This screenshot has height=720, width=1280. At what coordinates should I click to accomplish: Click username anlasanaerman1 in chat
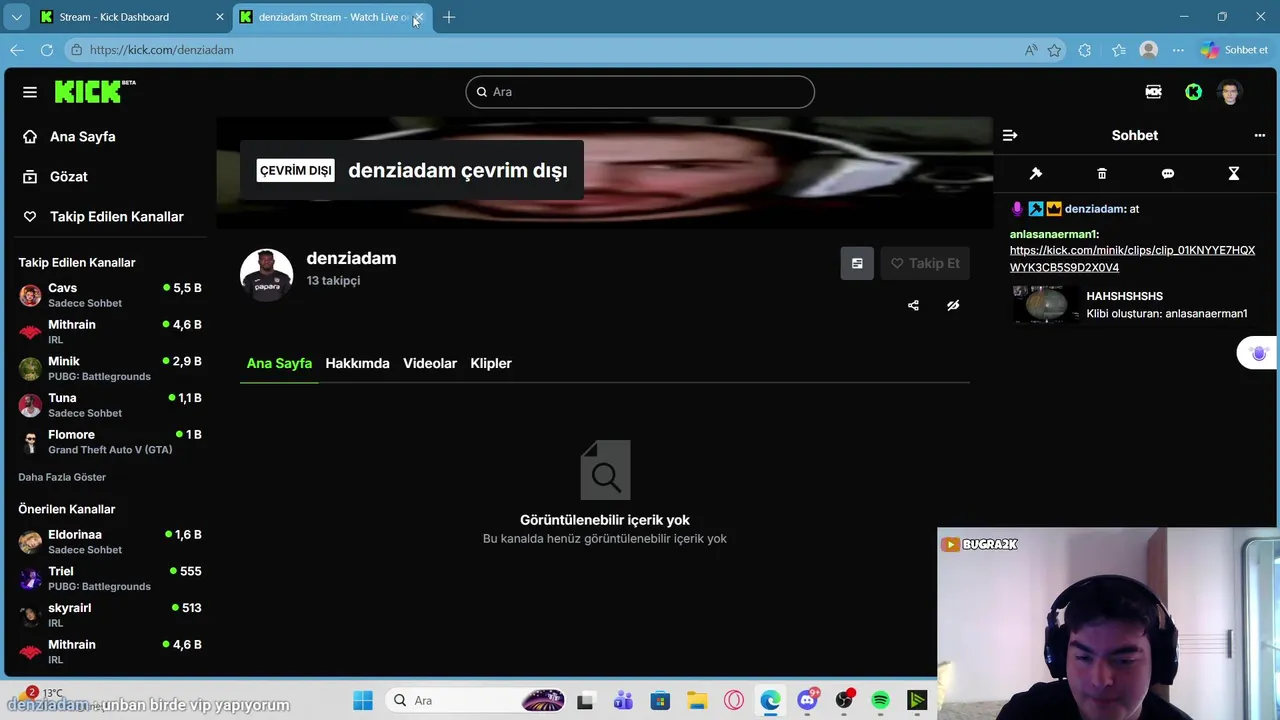[1053, 234]
